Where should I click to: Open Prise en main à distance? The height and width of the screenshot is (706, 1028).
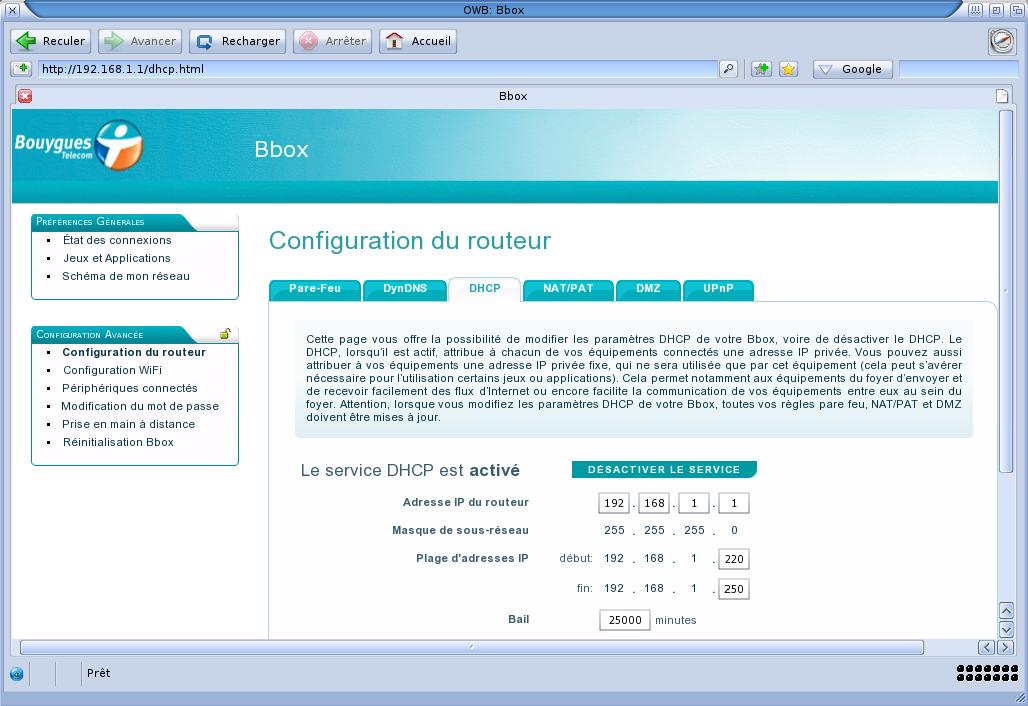click(128, 424)
